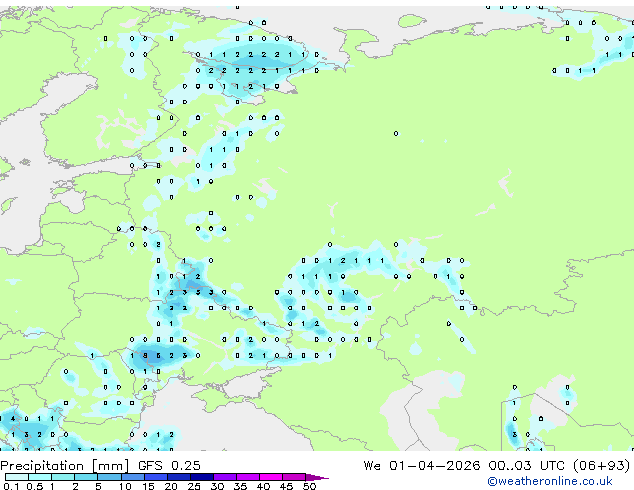Image resolution: width=634 pixels, height=490 pixels.
Task: Select the 5–10 mm legend swatch
Action: coord(109,477)
